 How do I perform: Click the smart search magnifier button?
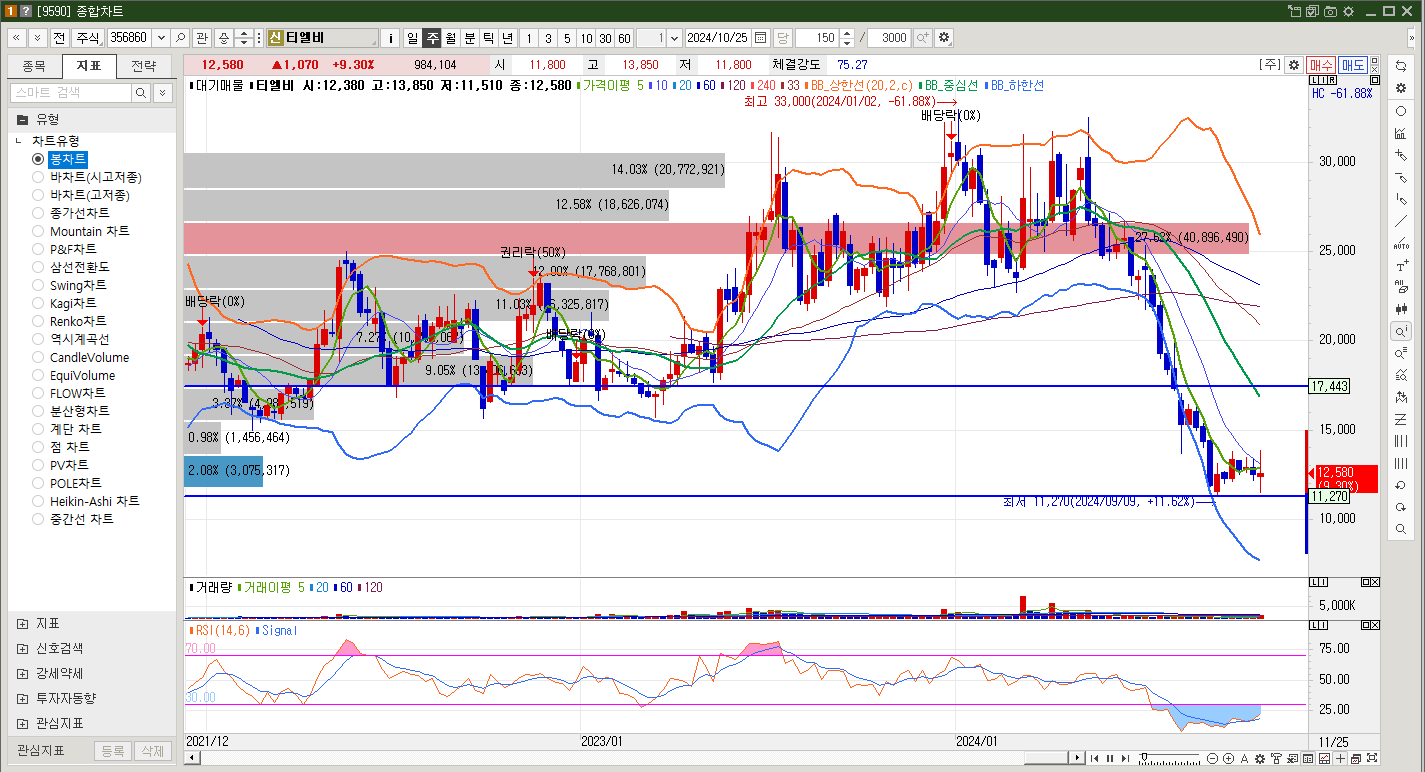pos(142,92)
